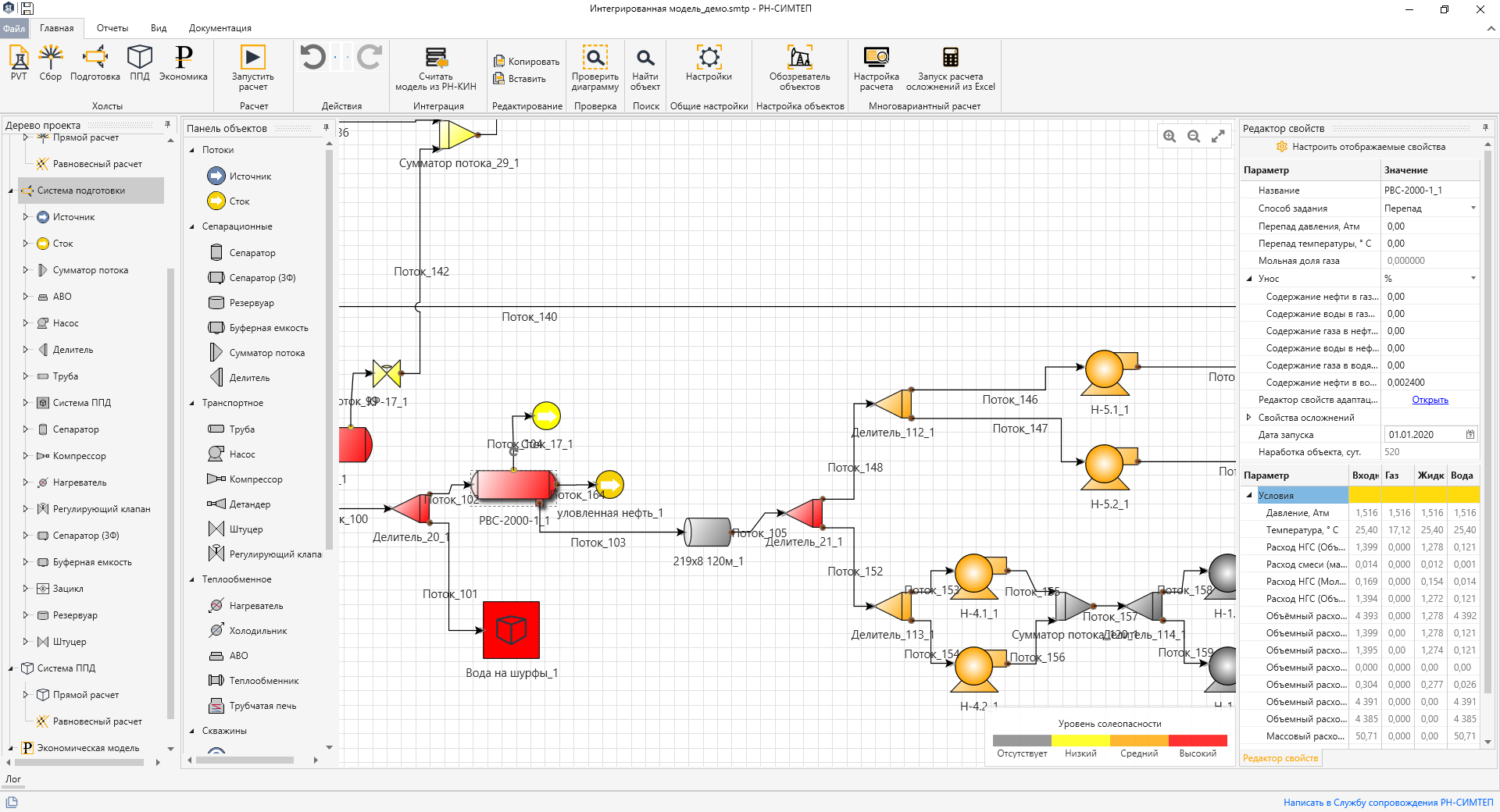Image resolution: width=1500 pixels, height=812 pixels.
Task: Zoom in on the diagram canvas
Action: (x=1170, y=136)
